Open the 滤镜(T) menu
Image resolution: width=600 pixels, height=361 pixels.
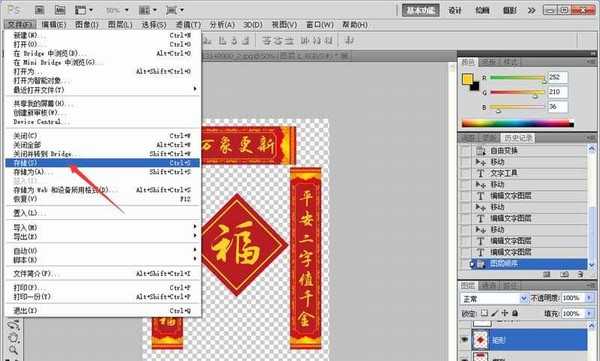tap(188, 25)
